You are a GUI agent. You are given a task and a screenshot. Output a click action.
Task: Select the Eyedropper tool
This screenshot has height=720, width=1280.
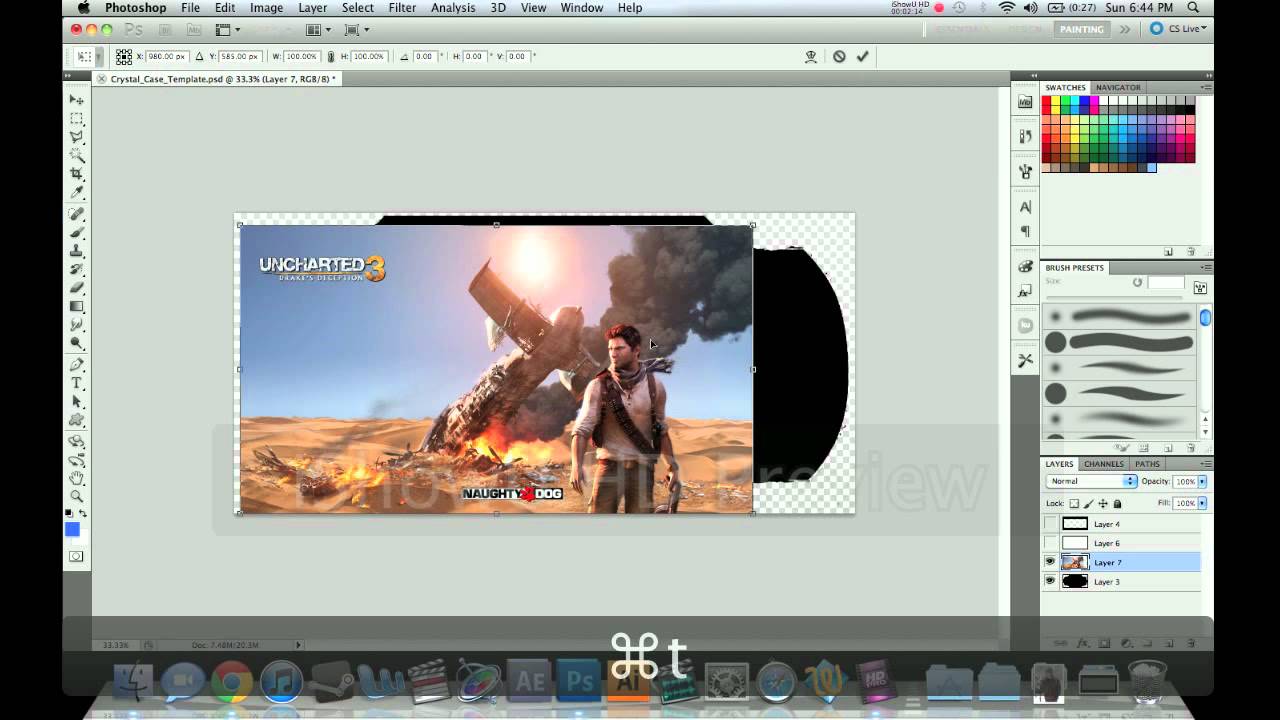[x=76, y=193]
